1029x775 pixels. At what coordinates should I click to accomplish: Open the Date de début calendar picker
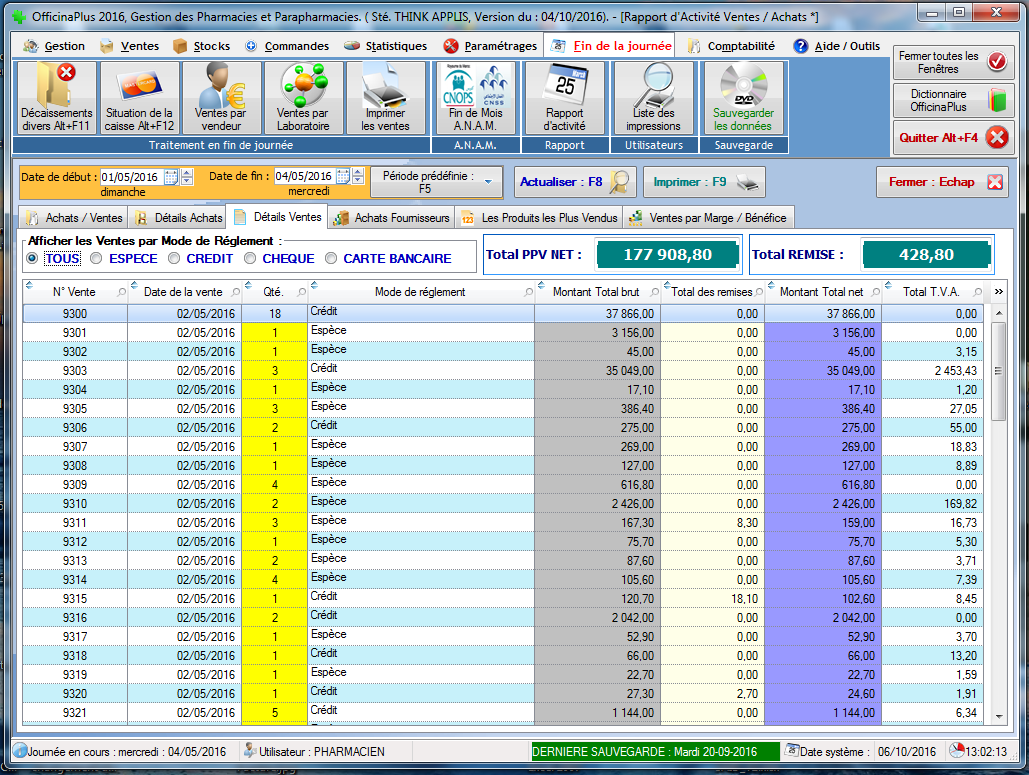[171, 177]
